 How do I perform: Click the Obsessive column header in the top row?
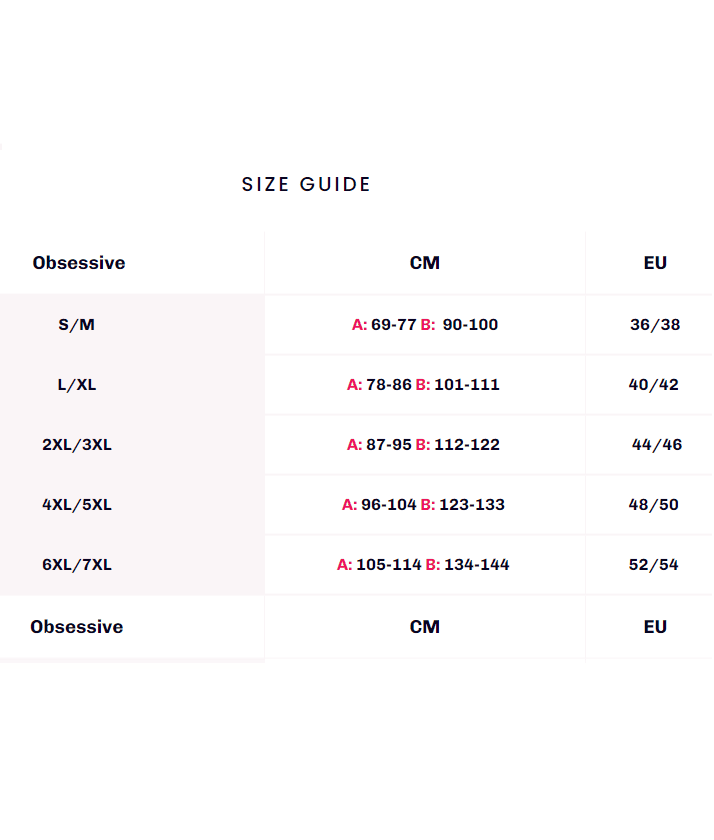[79, 263]
